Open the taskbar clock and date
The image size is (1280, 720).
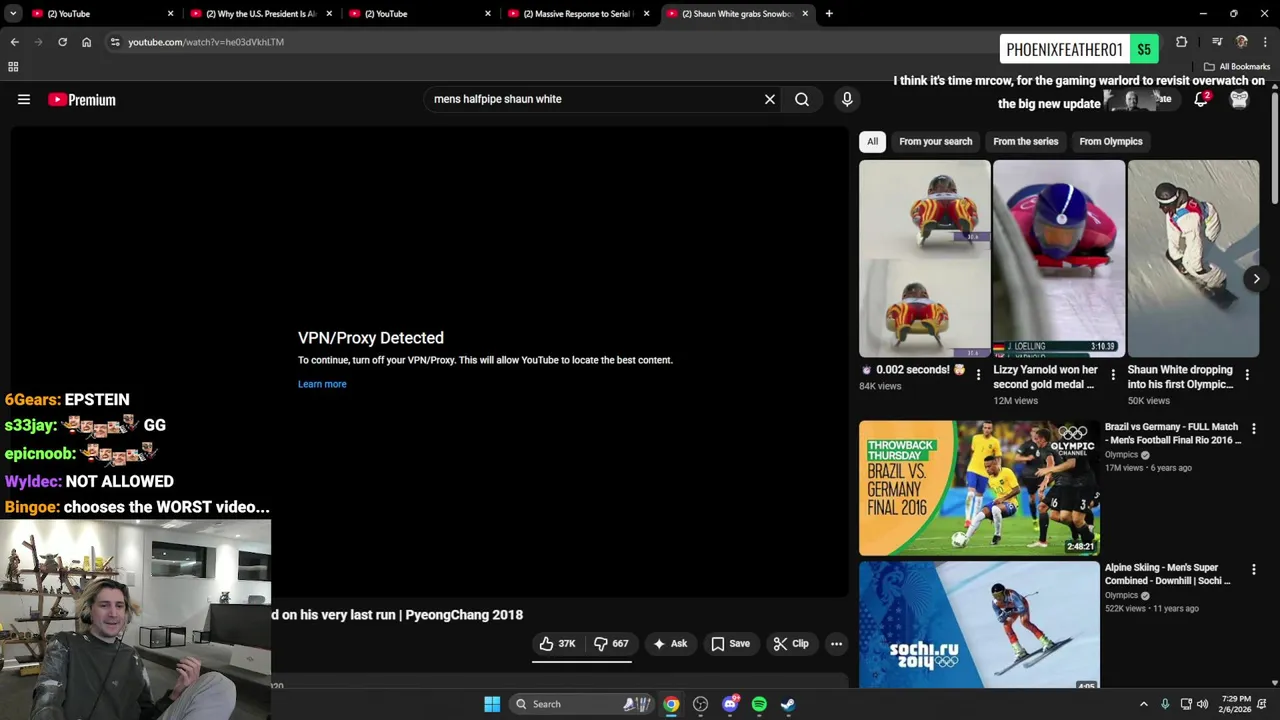(x=1237, y=704)
